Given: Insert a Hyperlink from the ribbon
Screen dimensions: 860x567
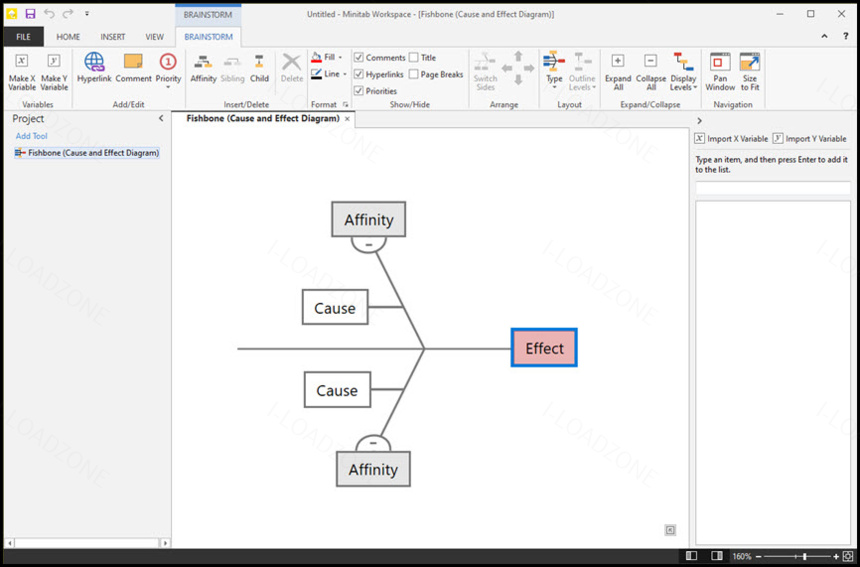Looking at the screenshot, I should [94, 67].
